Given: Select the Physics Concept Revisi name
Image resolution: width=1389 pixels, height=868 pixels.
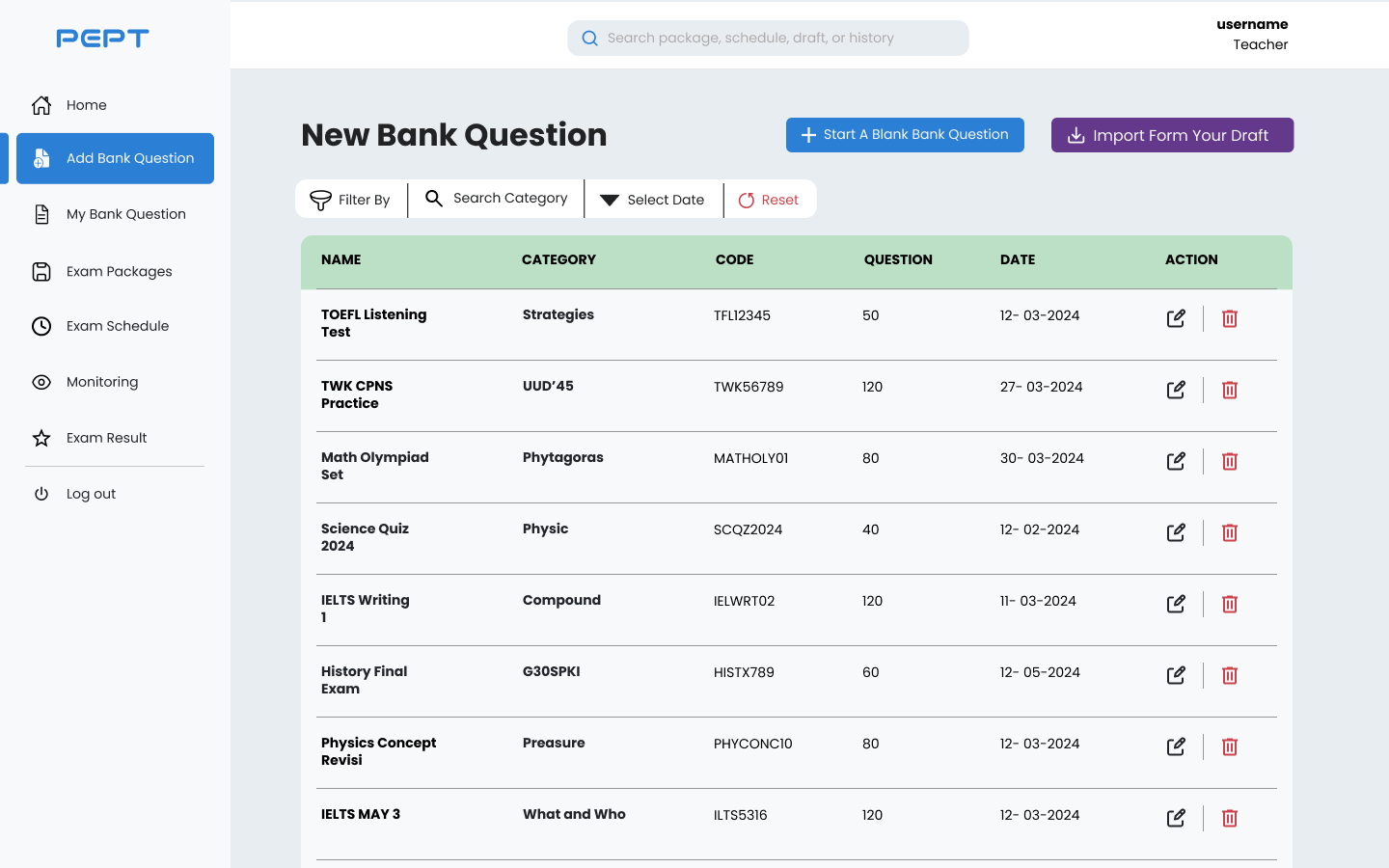Looking at the screenshot, I should pos(379,751).
